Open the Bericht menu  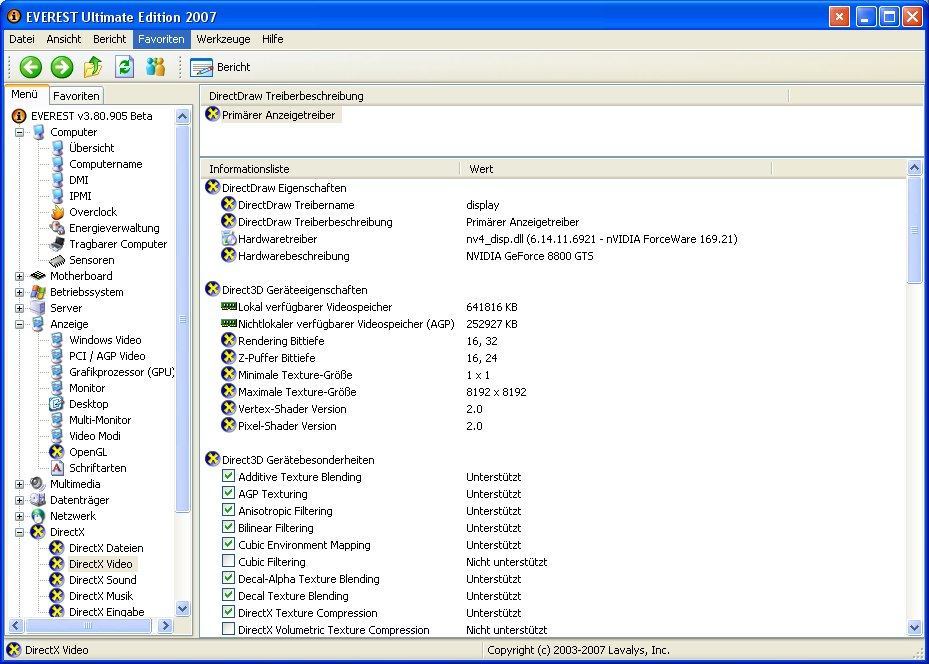[110, 39]
